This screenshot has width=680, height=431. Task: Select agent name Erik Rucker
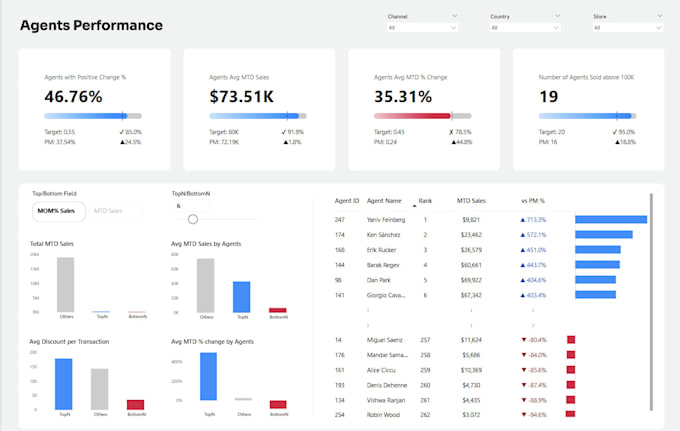[381, 250]
